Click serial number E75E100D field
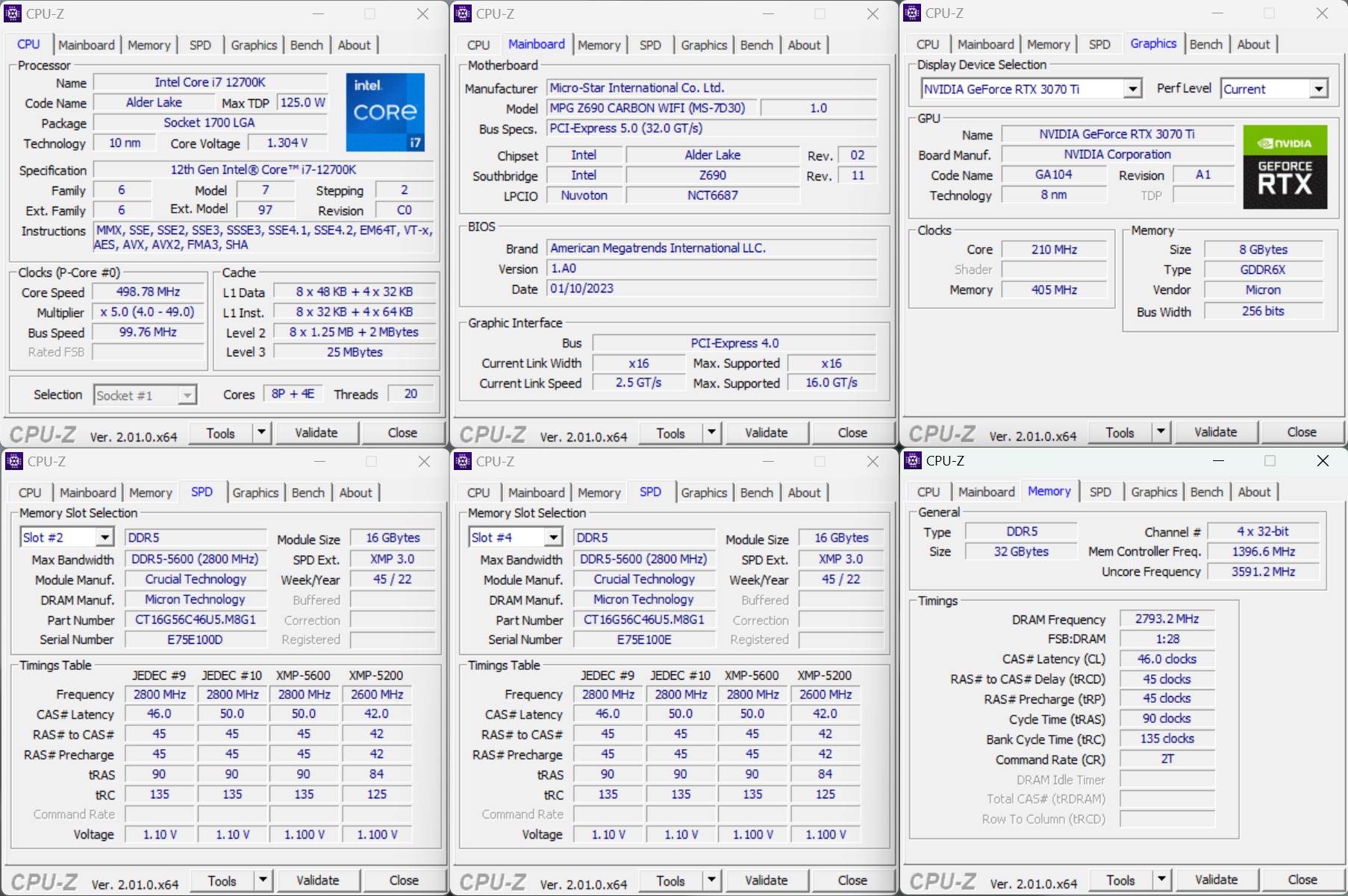1348x896 pixels. 195,639
